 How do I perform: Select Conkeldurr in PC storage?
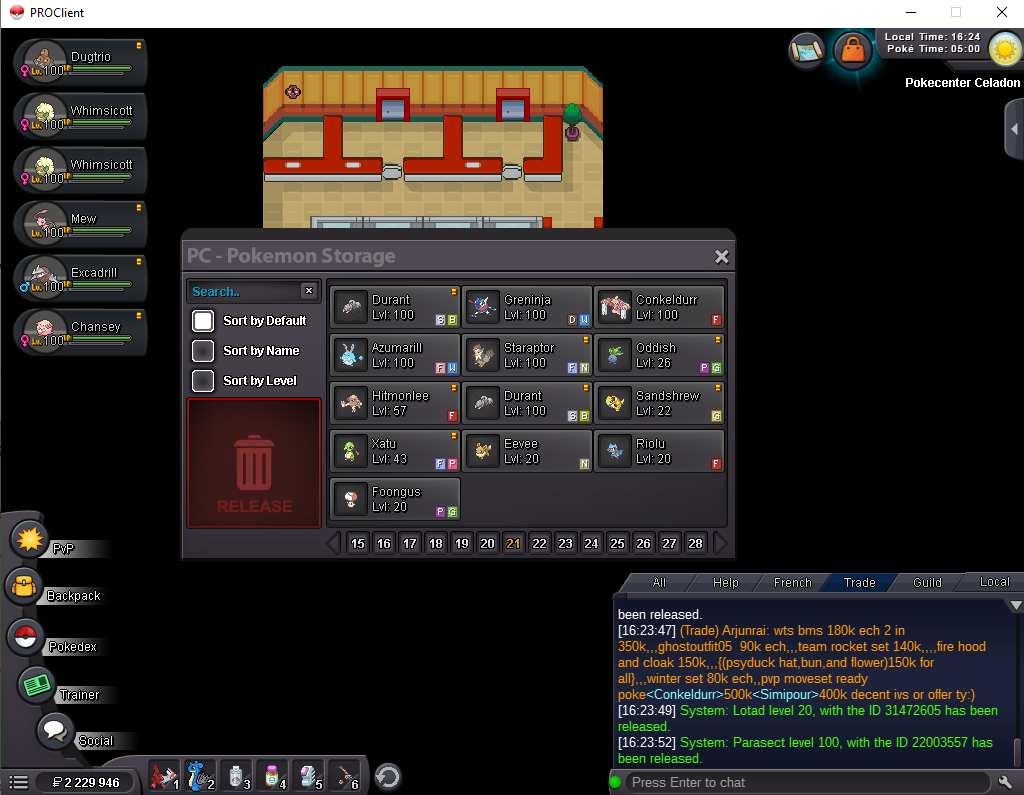[x=659, y=307]
